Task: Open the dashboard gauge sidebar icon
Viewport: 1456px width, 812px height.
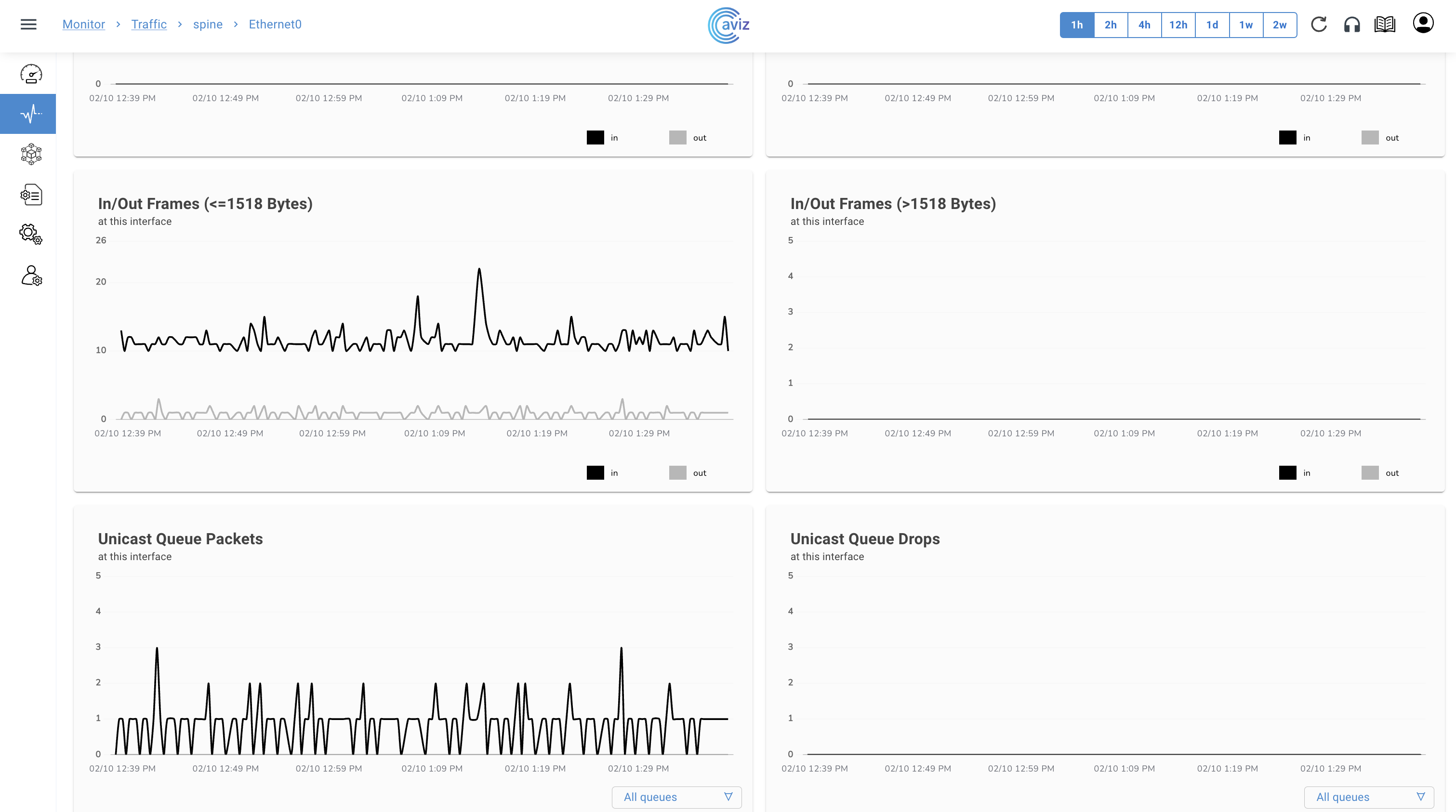Action: [31, 74]
